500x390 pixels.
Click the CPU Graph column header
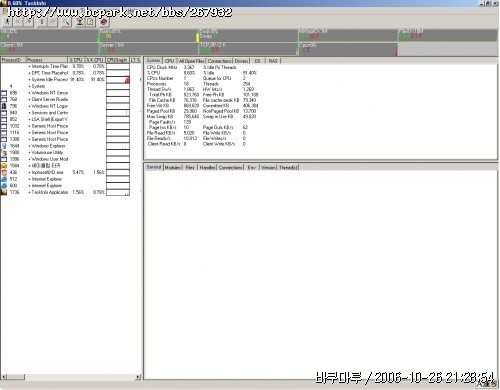(x=117, y=60)
